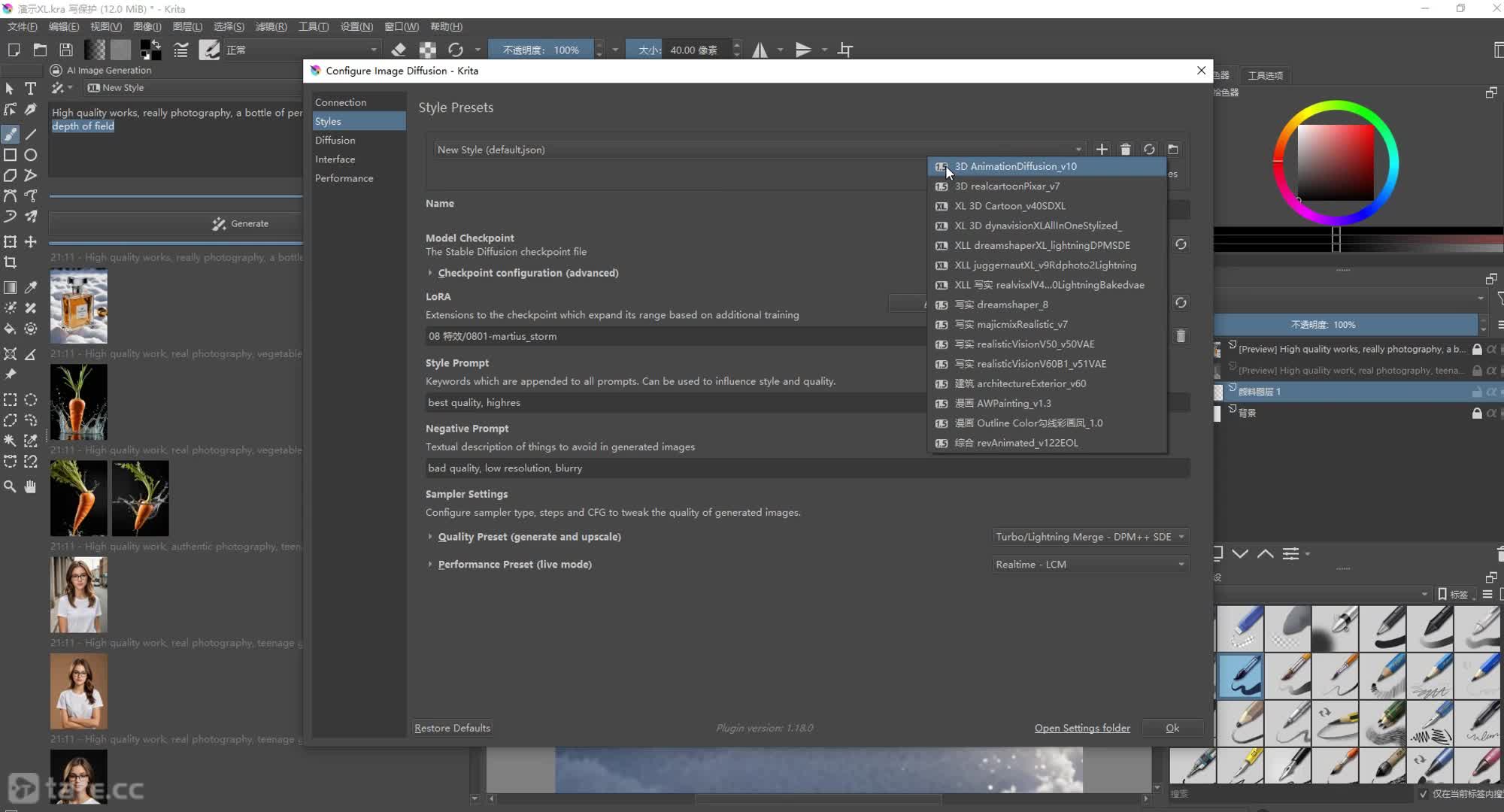
Task: Open the style presets folder icon
Action: (1172, 149)
